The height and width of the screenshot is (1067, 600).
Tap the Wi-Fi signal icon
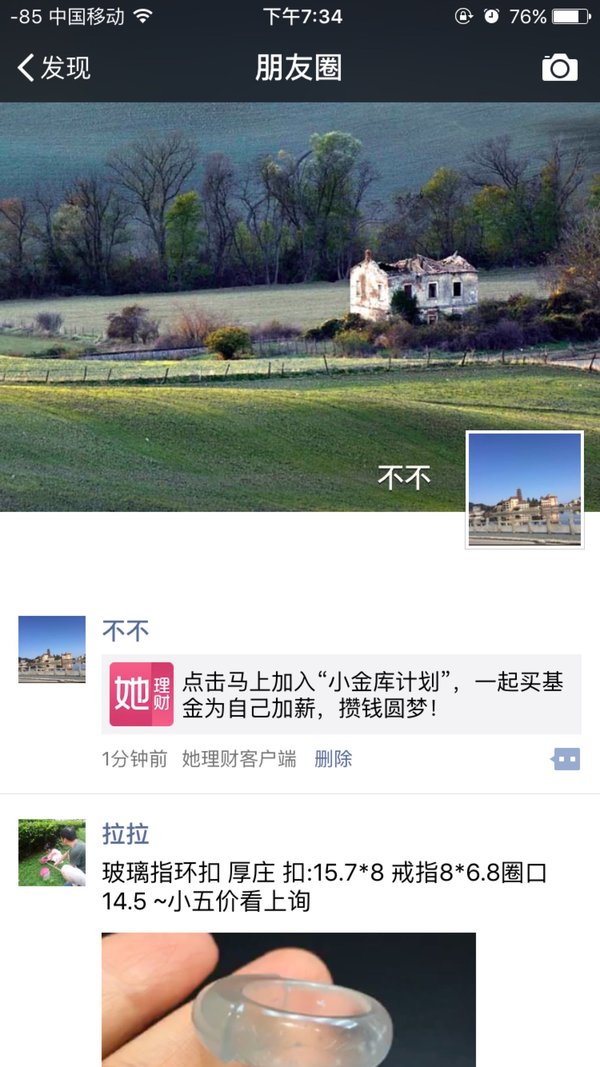[142, 16]
